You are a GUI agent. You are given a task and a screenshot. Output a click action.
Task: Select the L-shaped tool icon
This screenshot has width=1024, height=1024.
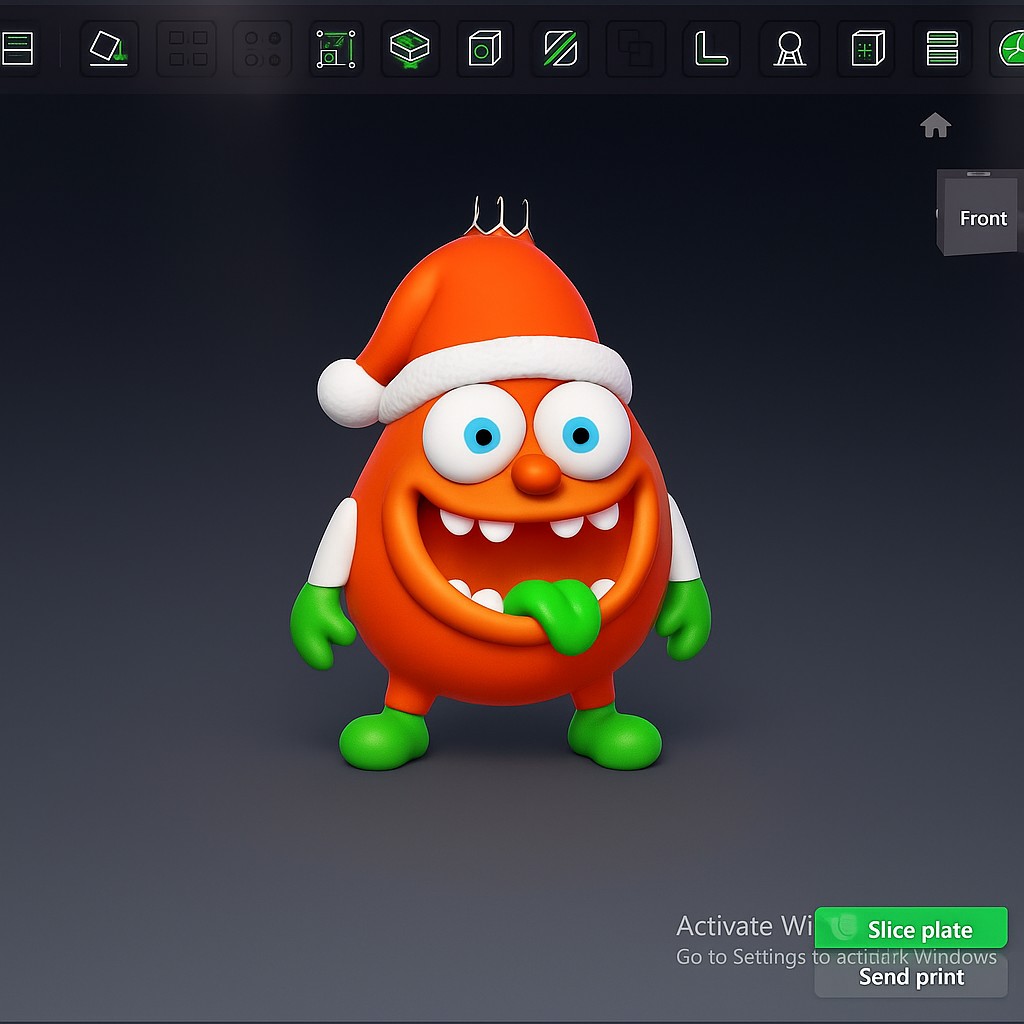pos(711,47)
